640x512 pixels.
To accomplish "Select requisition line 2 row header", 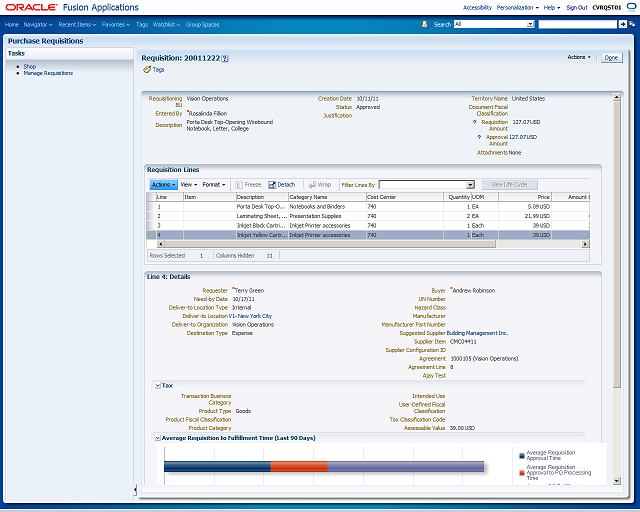I will [x=151, y=216].
